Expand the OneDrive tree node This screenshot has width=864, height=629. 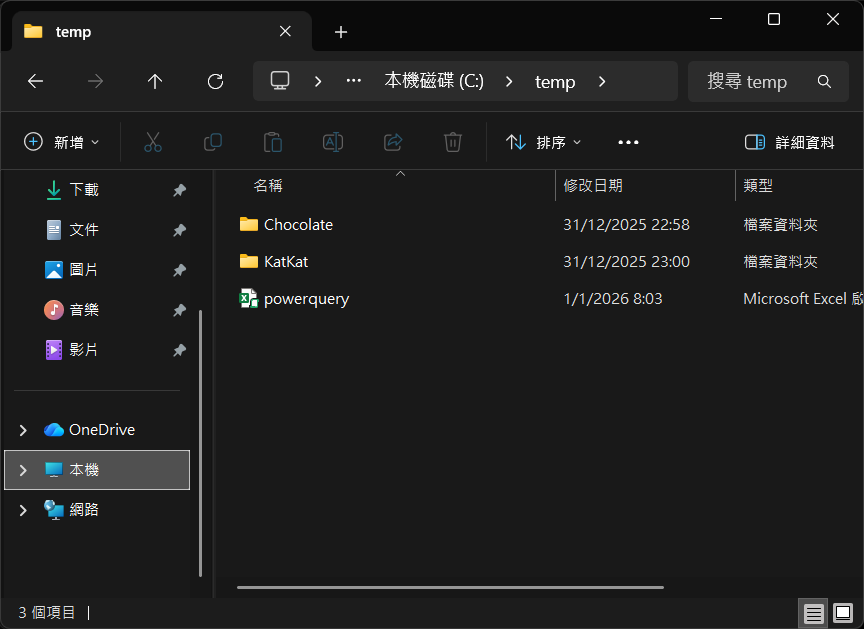(x=23, y=430)
